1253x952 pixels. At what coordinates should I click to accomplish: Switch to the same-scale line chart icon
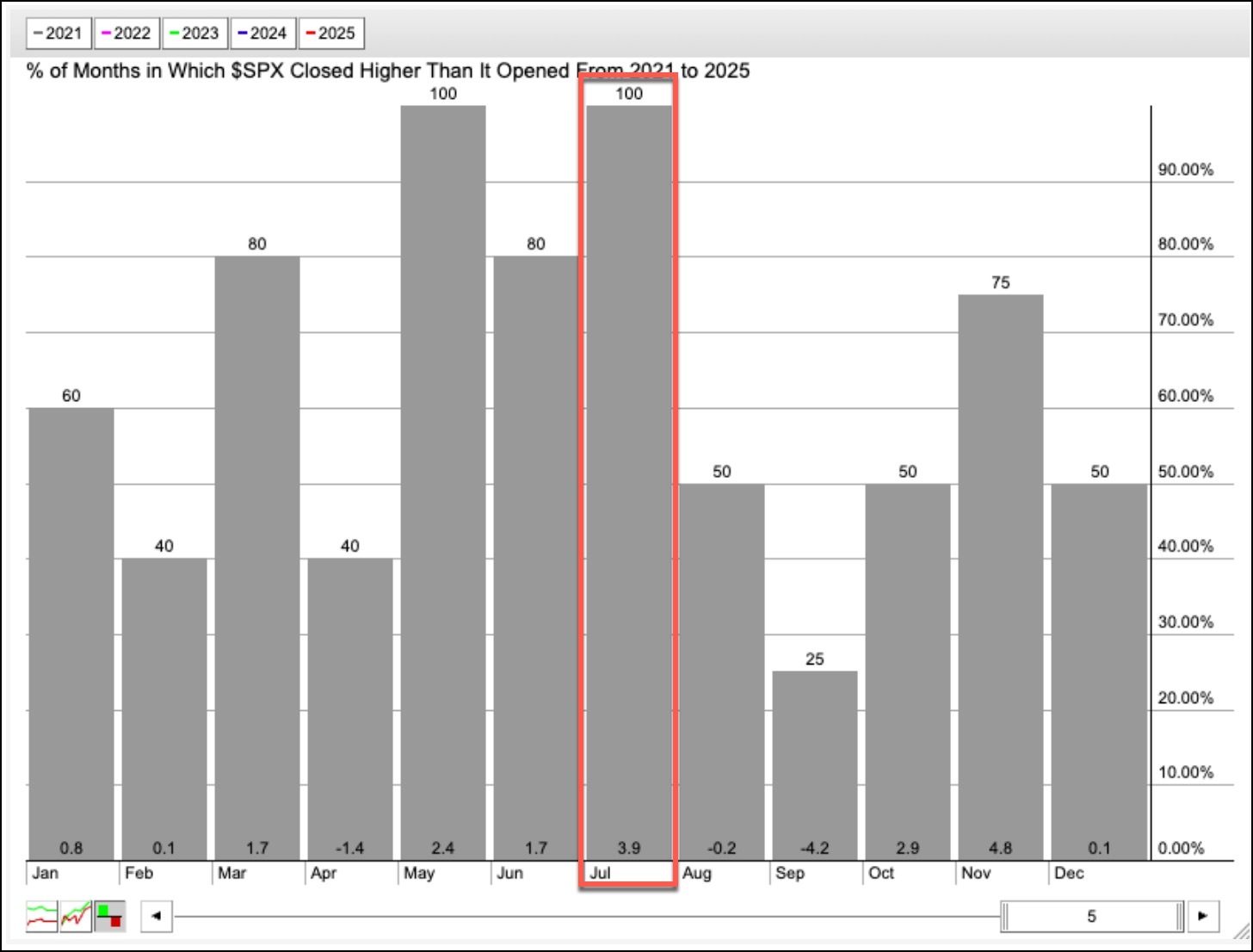76,916
